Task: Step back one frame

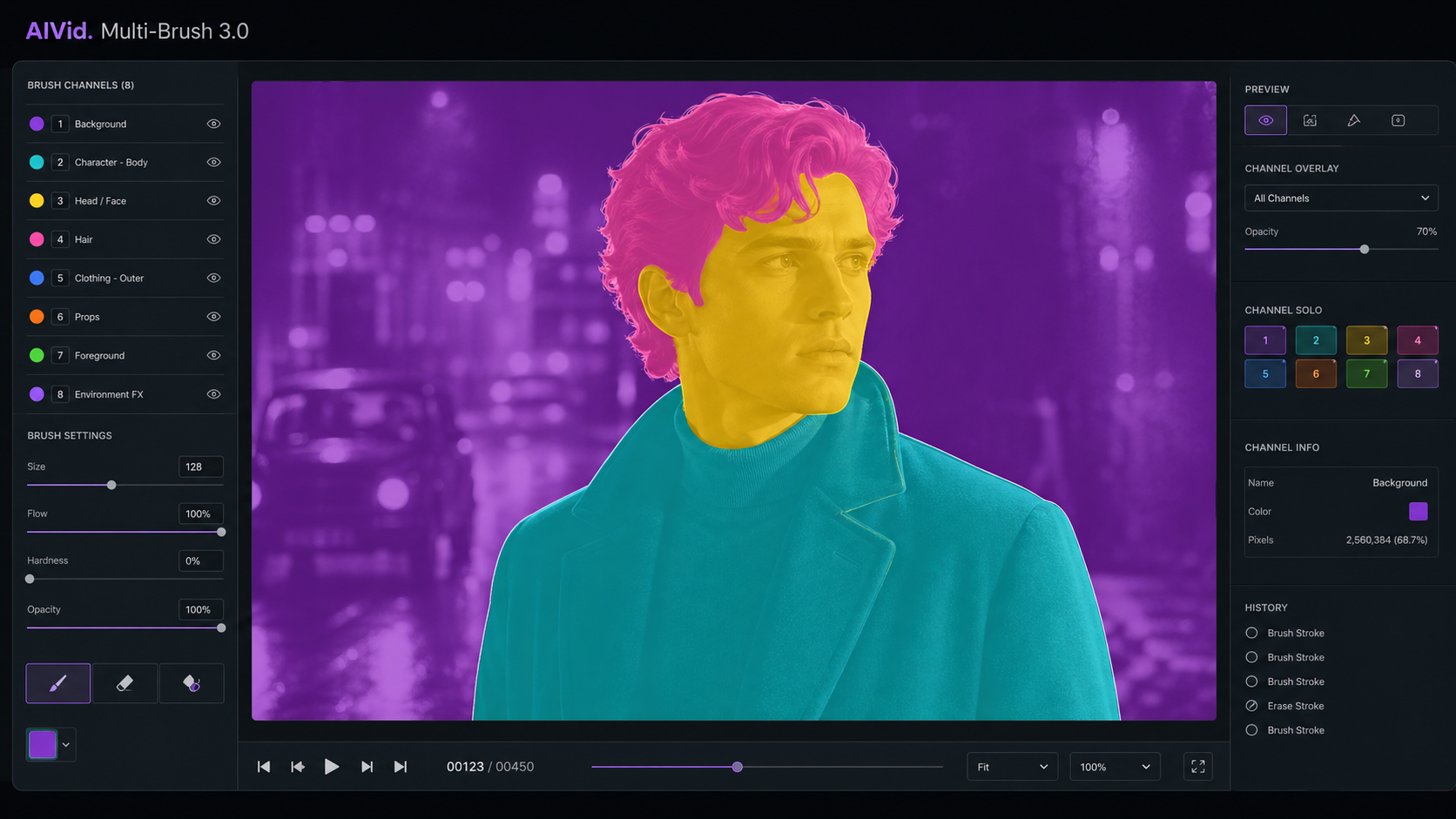Action: coord(298,767)
